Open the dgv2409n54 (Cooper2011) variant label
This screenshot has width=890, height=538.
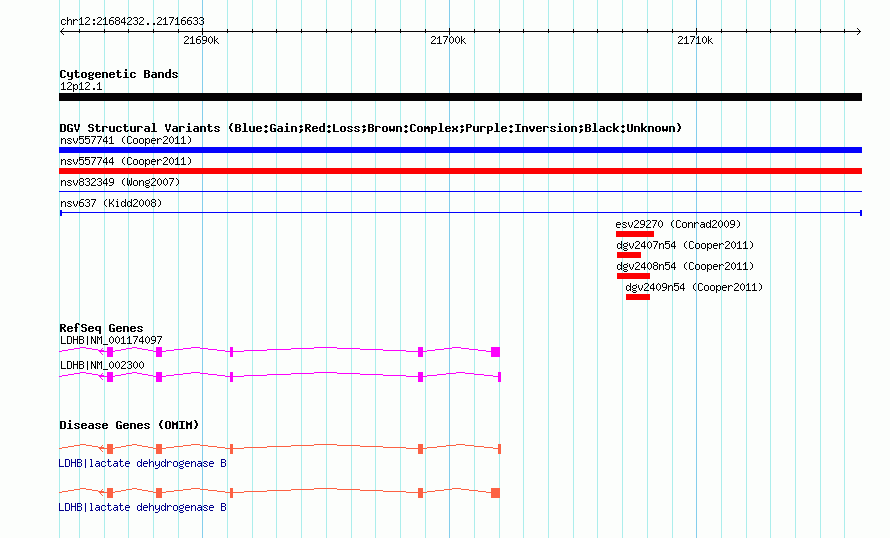click(x=694, y=287)
